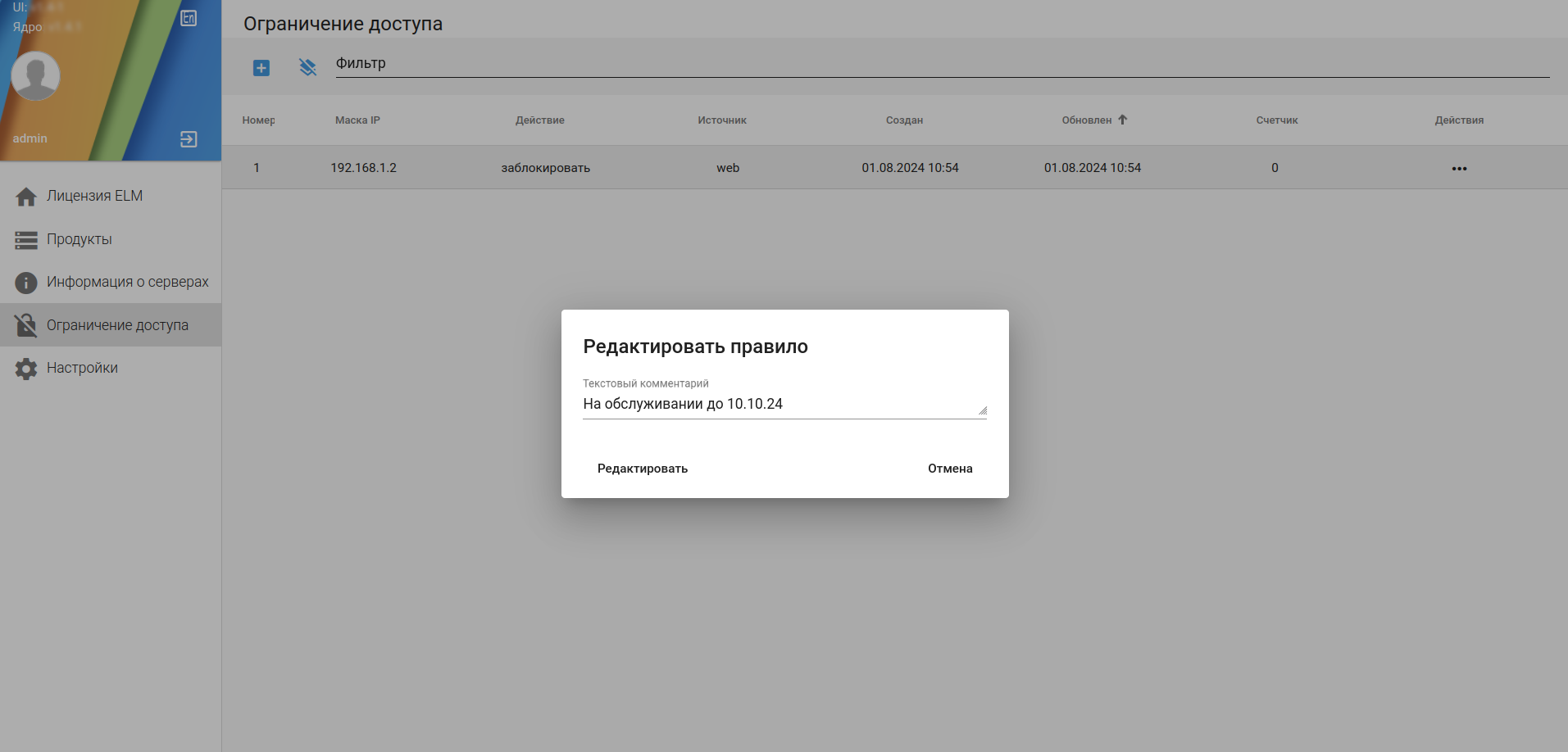Toggle sort arrow on Обновлен column

[1123, 120]
